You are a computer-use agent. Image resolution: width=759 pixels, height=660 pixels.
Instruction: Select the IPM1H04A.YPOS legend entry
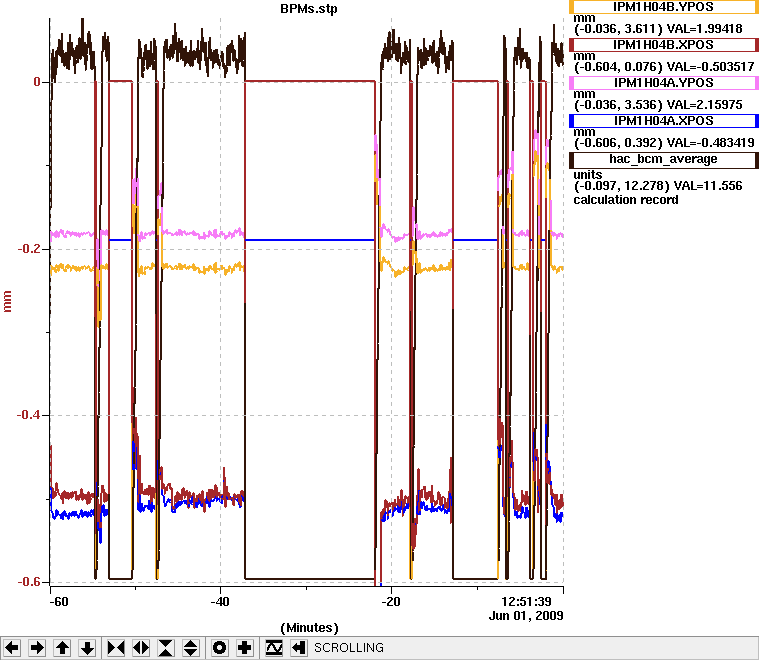click(x=664, y=83)
